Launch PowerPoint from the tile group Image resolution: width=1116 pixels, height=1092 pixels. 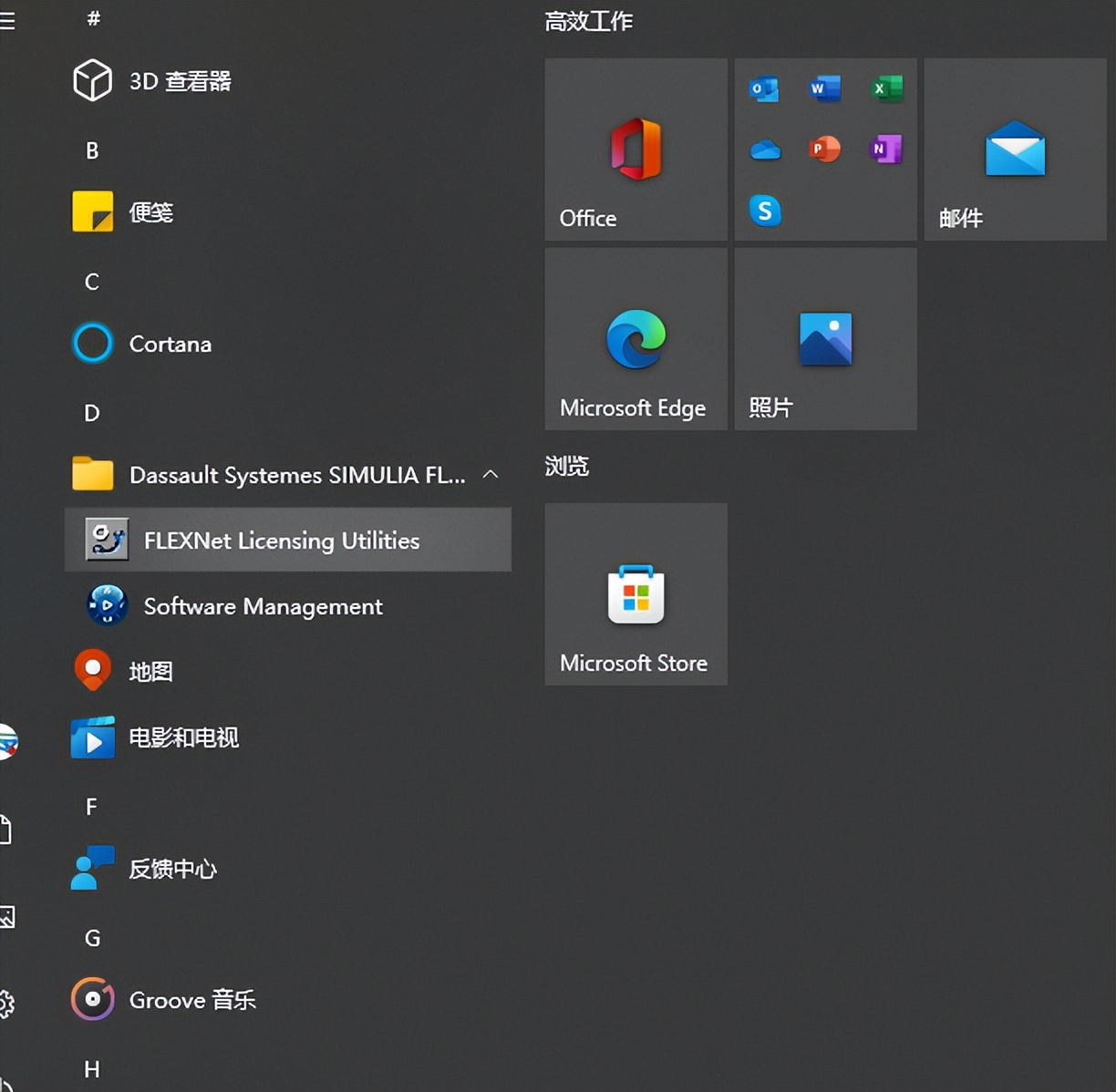pyautogui.click(x=824, y=149)
